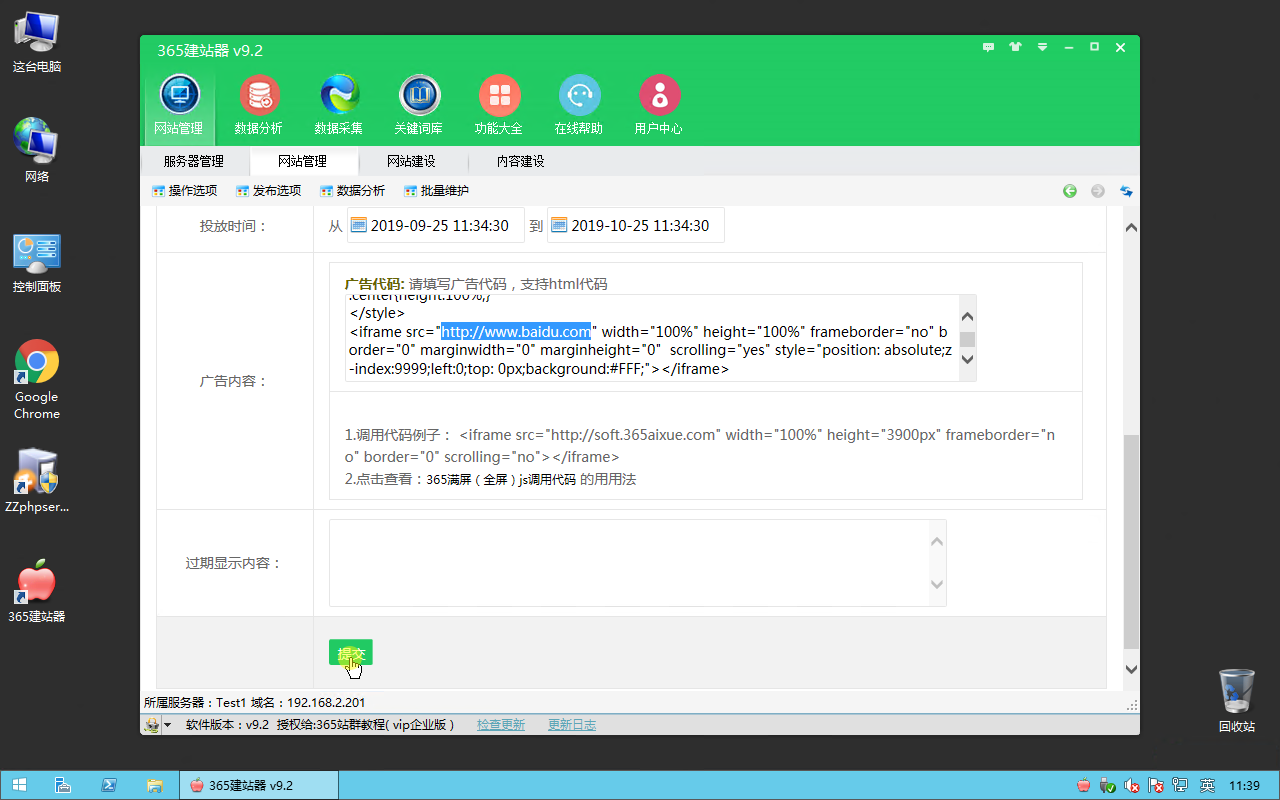This screenshot has width=1280, height=800.
Task: Open 控制面板 desktop icon
Action: (x=37, y=262)
